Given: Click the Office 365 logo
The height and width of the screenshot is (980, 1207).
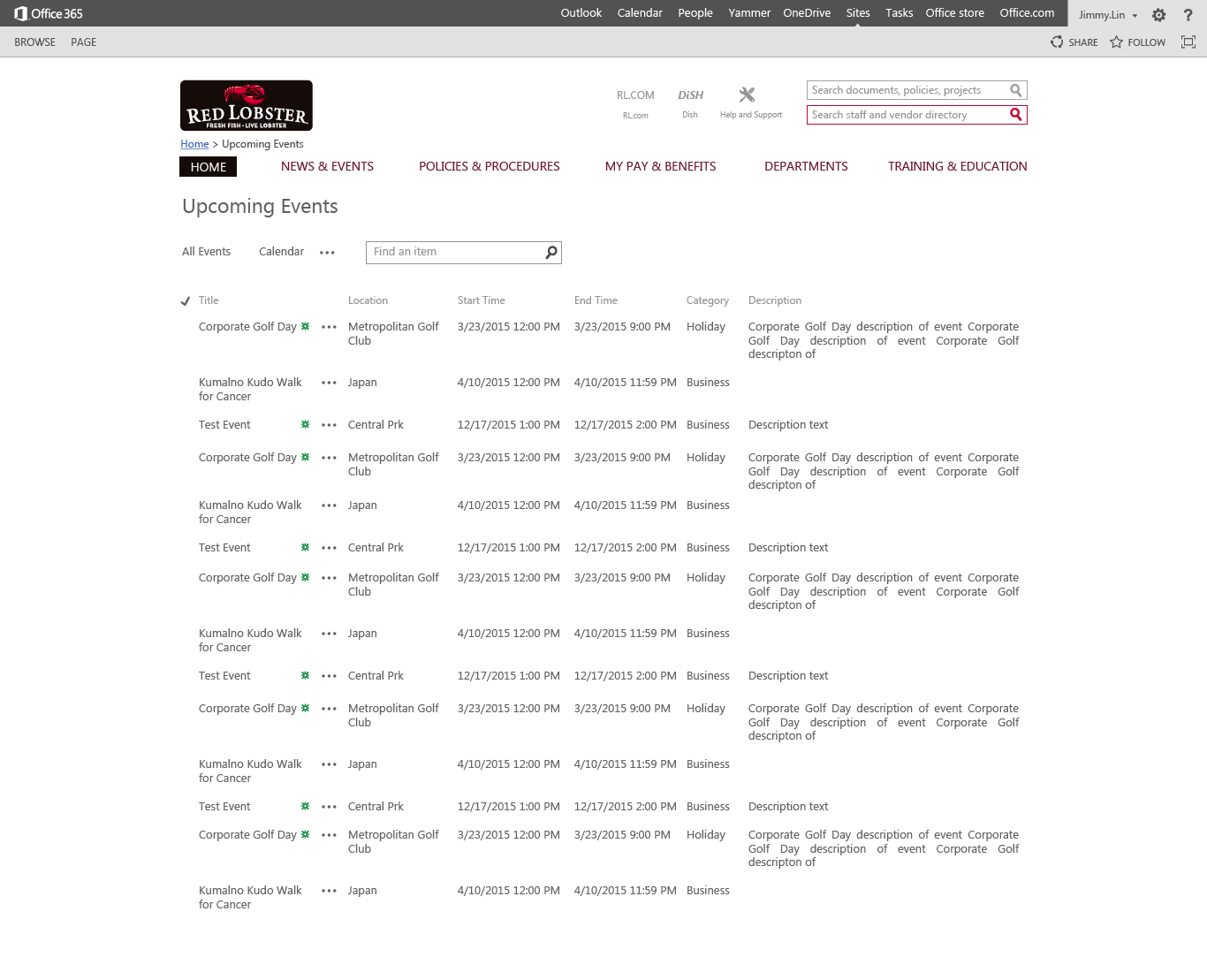Looking at the screenshot, I should [49, 13].
